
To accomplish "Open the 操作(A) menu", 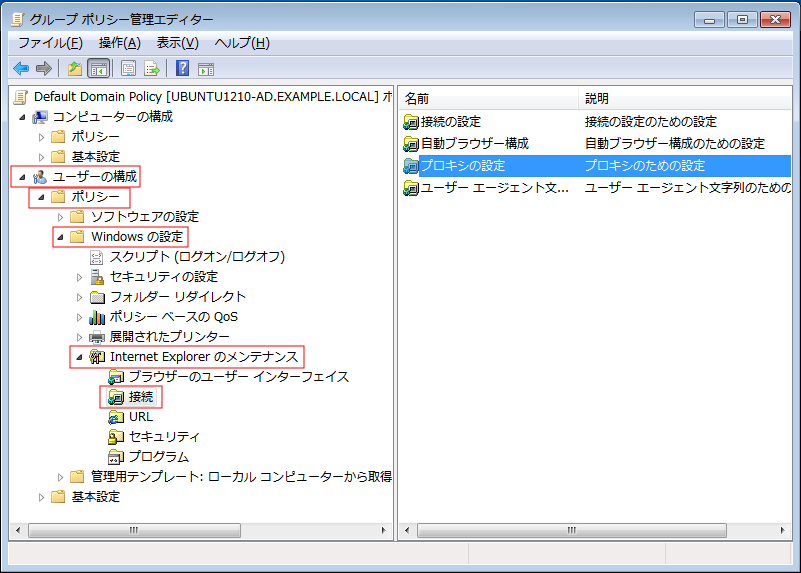I will pyautogui.click(x=119, y=43).
